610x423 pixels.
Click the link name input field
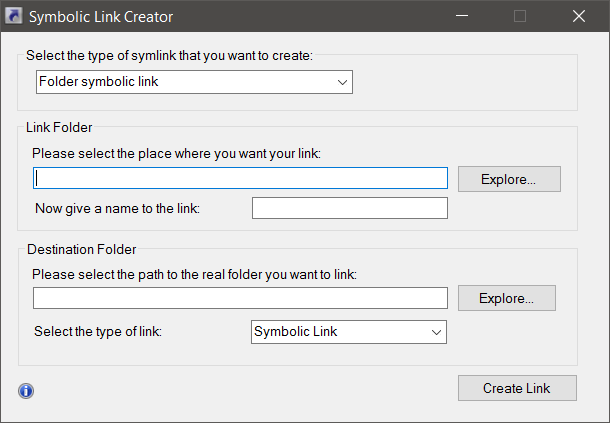coord(350,208)
